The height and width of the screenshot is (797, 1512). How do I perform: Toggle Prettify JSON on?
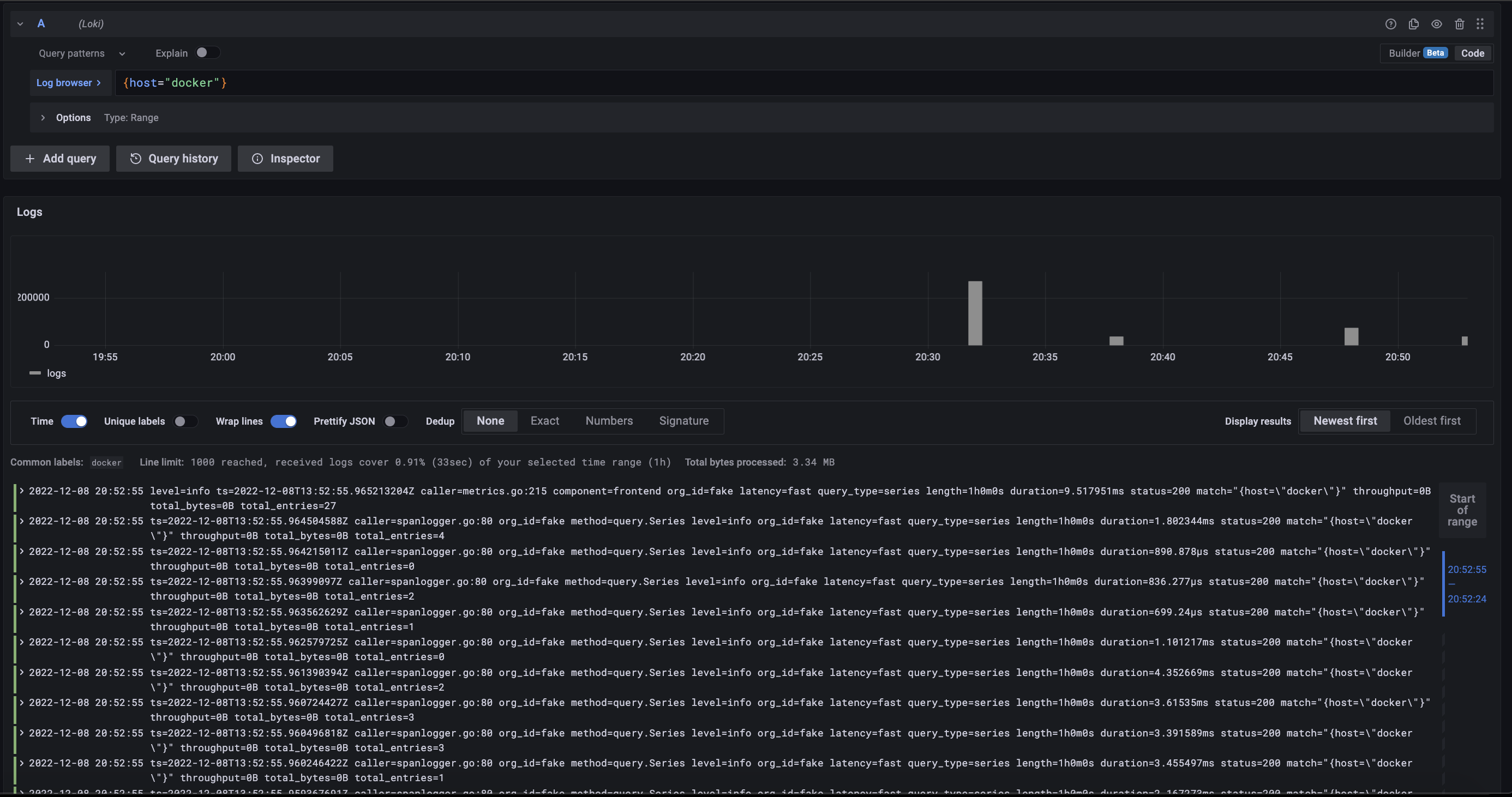tap(395, 421)
